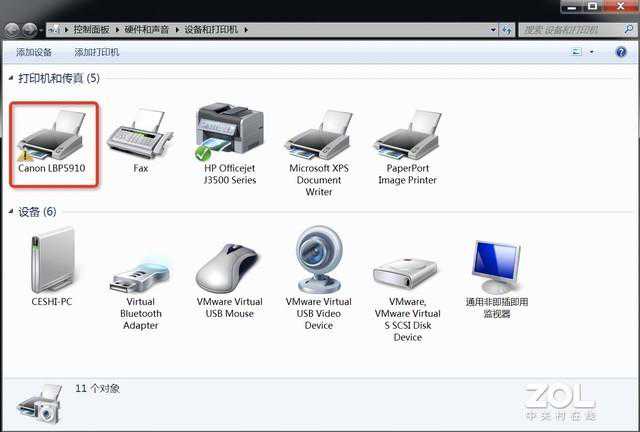Choose Microsoft XPS Document Writer
Image resolution: width=640 pixels, height=432 pixels.
[318, 140]
